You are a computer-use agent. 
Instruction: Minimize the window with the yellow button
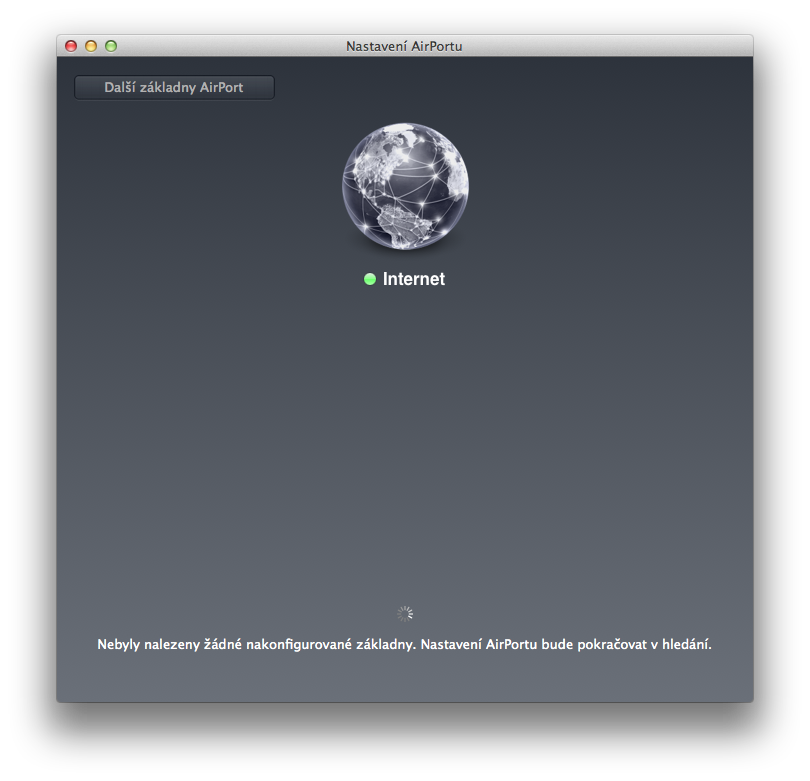(91, 46)
